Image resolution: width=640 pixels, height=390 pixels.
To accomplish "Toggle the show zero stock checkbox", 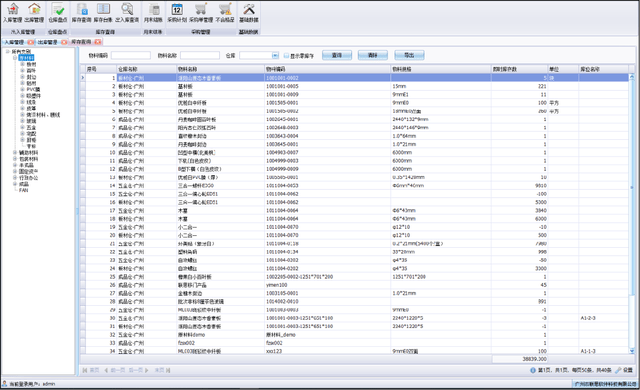I will click(x=286, y=55).
